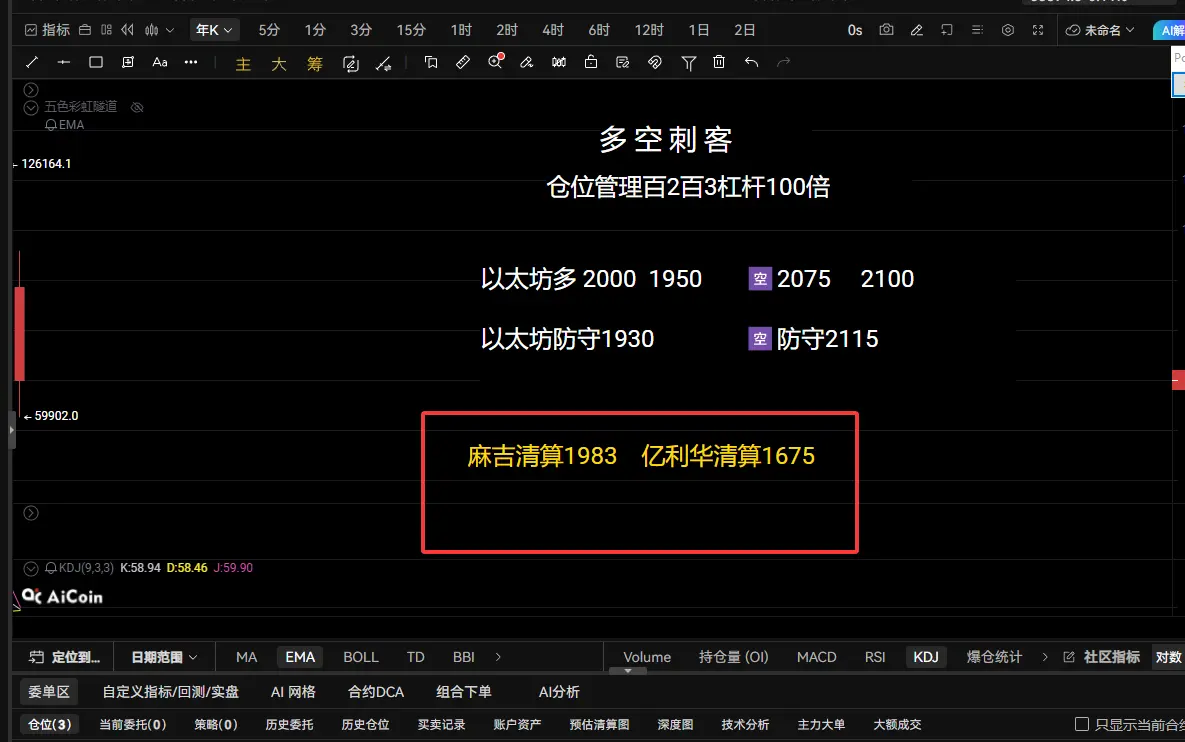
Task: Toggle the BBI main indicator
Action: click(463, 657)
